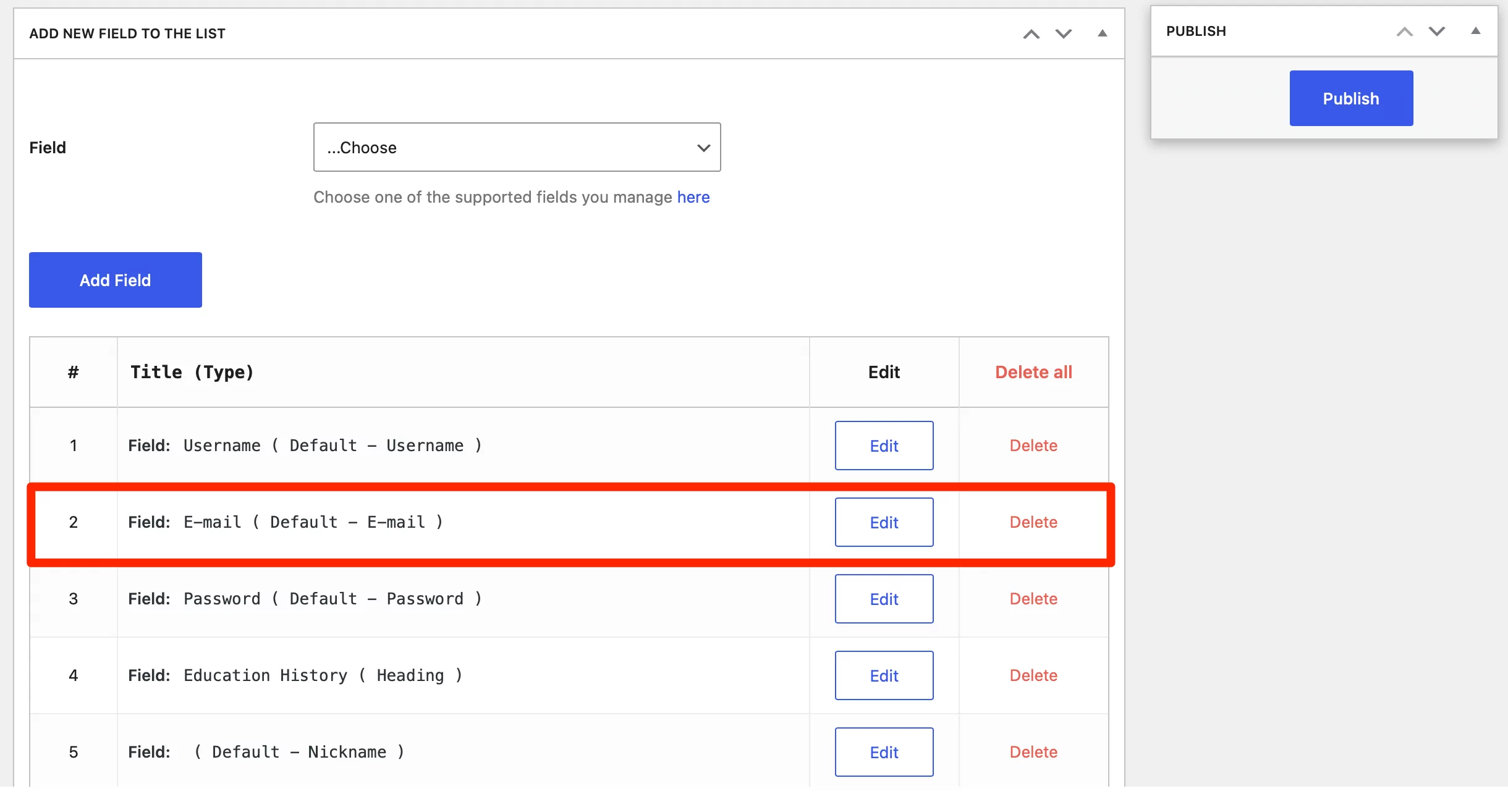This screenshot has width=1508, height=812.
Task: Click the 'PUBLISH' panel heading
Action: 1196,31
